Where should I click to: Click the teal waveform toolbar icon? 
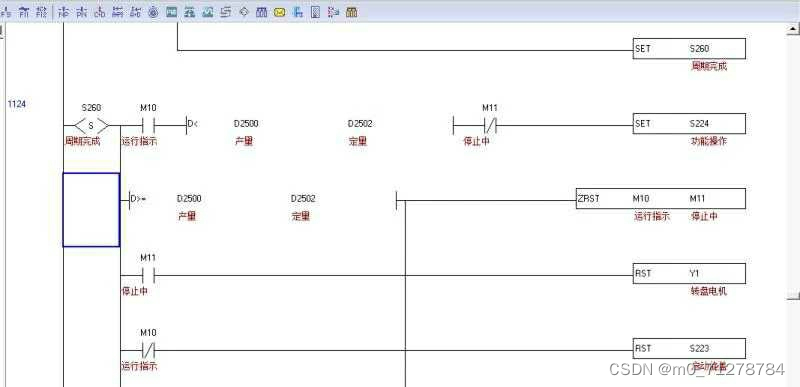[208, 12]
